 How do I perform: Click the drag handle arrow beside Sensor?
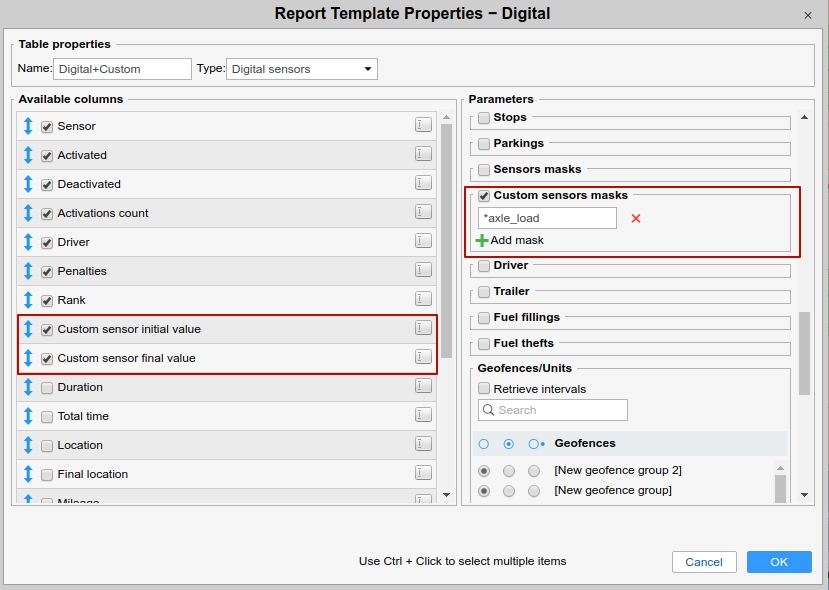click(x=28, y=126)
